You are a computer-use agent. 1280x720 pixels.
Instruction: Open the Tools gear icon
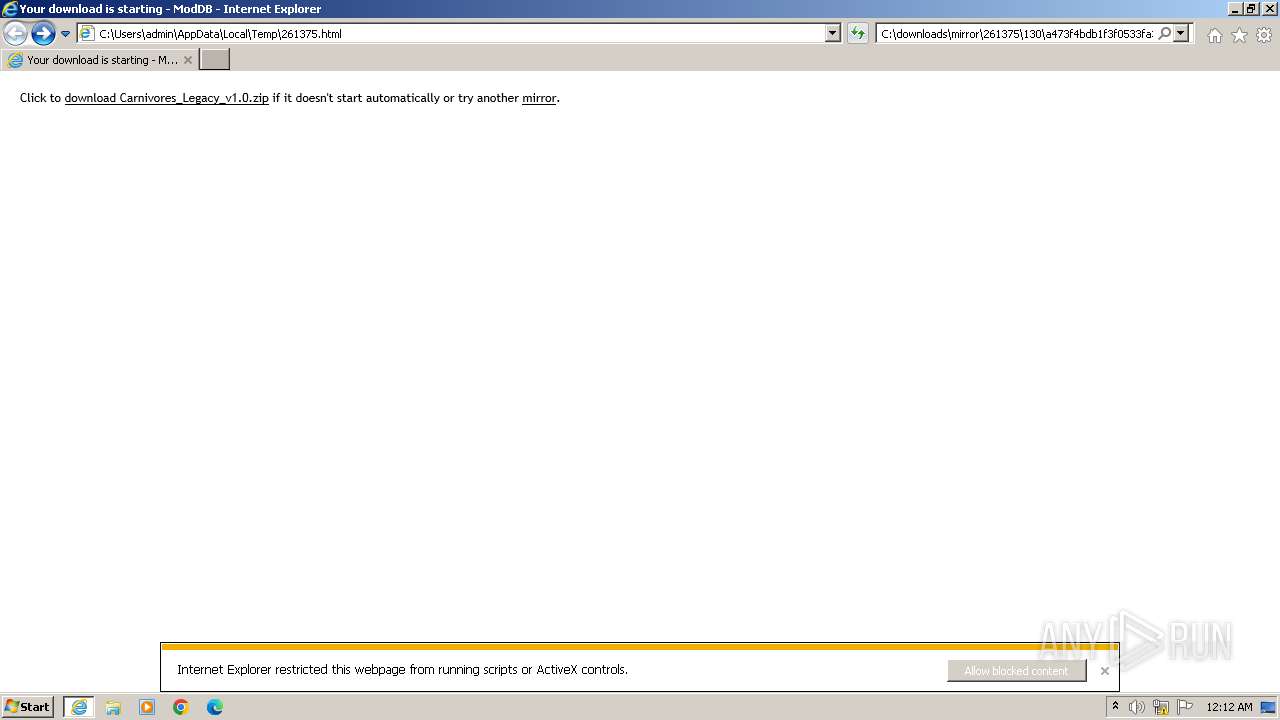[1264, 35]
